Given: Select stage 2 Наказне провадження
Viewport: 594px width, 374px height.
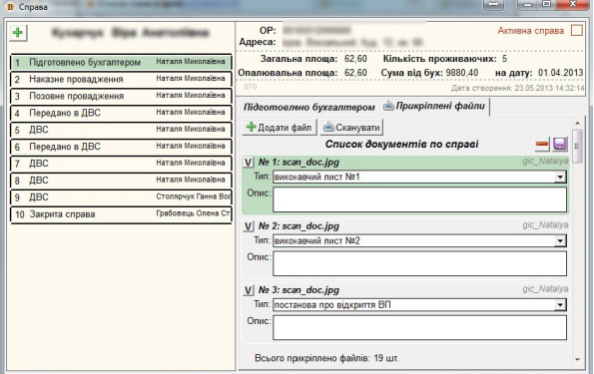Looking at the screenshot, I should click(x=121, y=79).
